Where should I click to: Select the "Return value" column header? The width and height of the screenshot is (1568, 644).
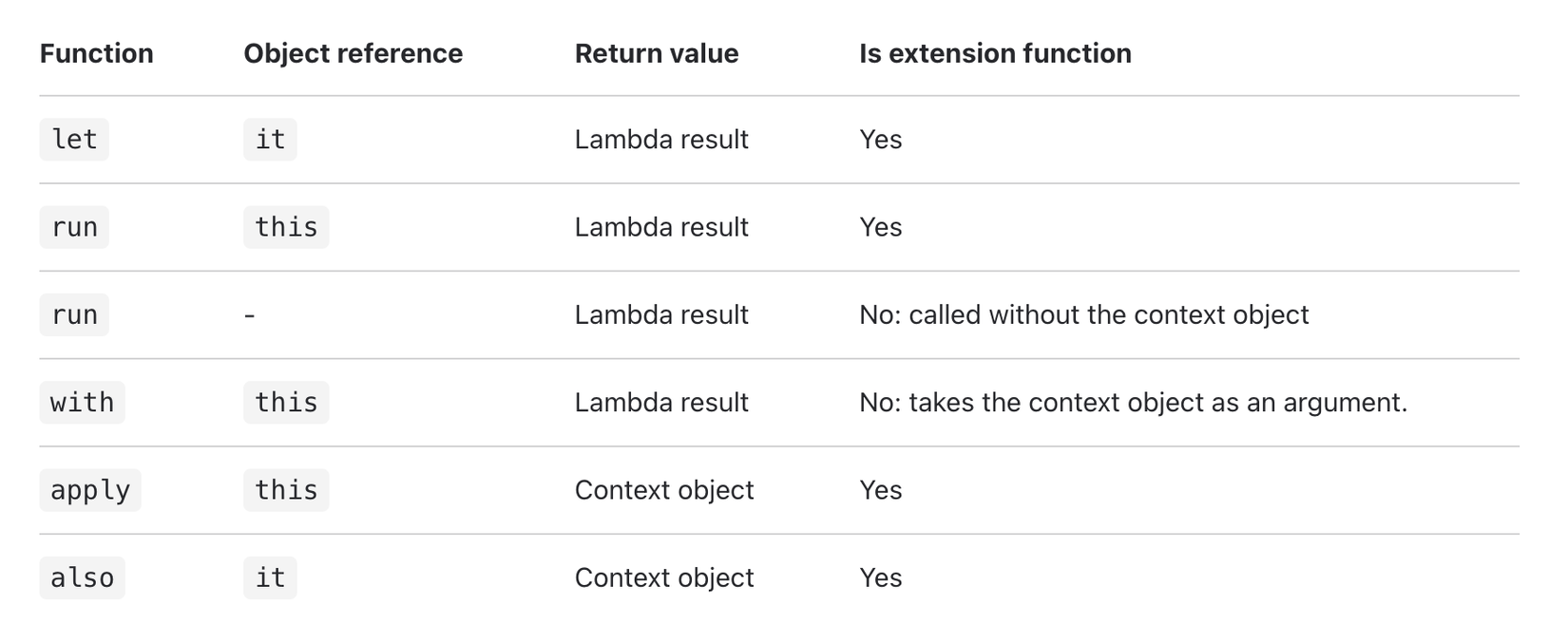pos(656,53)
